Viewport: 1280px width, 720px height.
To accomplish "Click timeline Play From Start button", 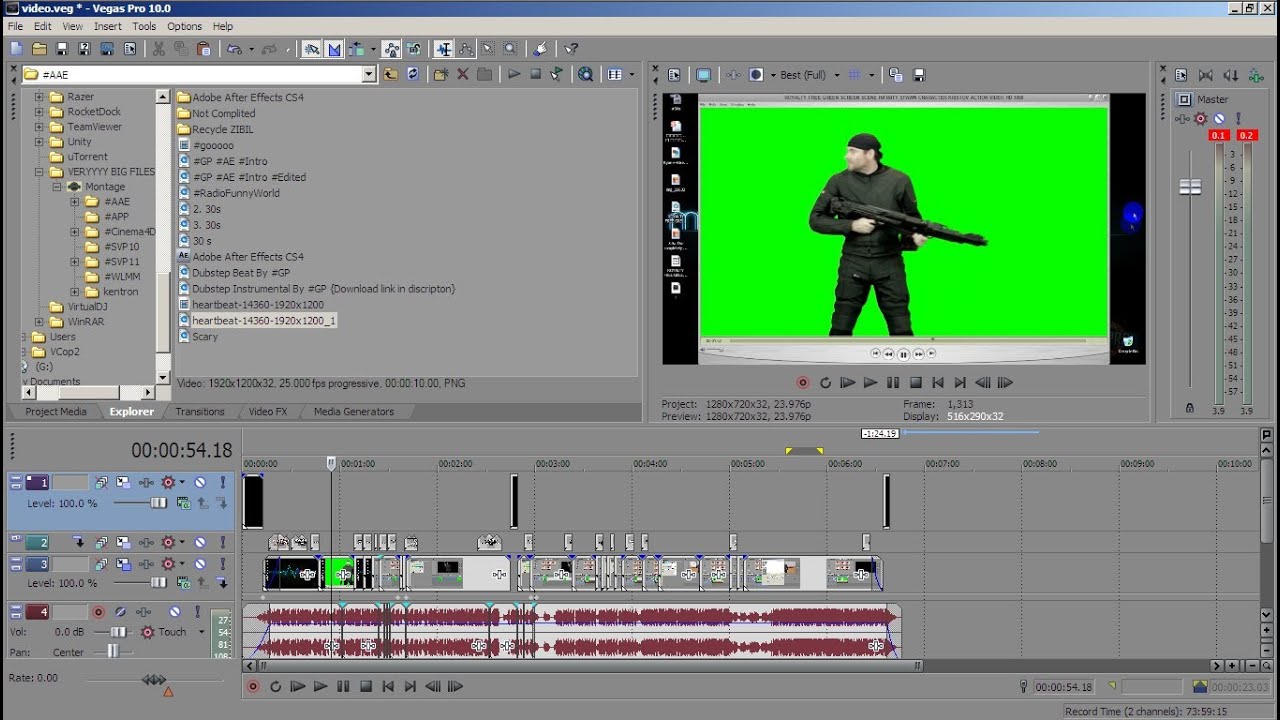I will tap(297, 687).
